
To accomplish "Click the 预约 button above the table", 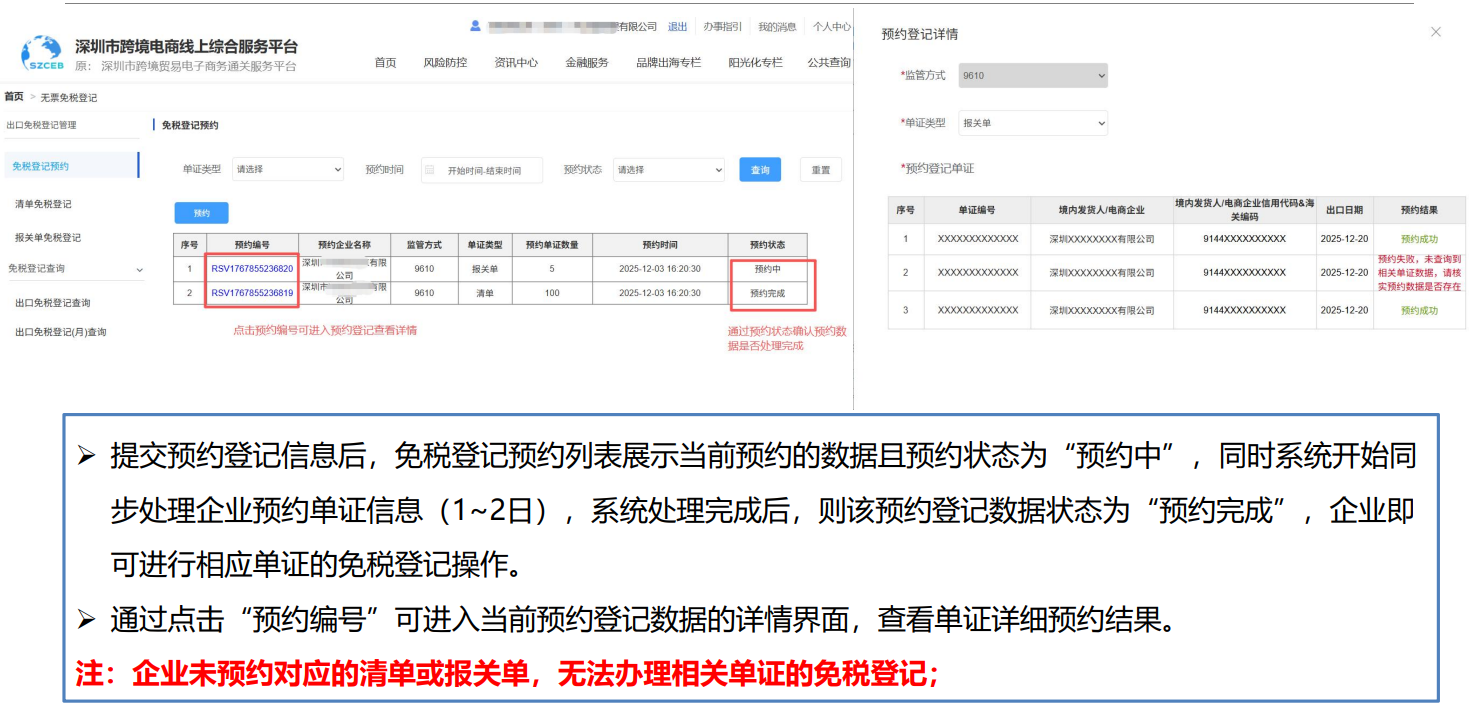I will pyautogui.click(x=200, y=212).
